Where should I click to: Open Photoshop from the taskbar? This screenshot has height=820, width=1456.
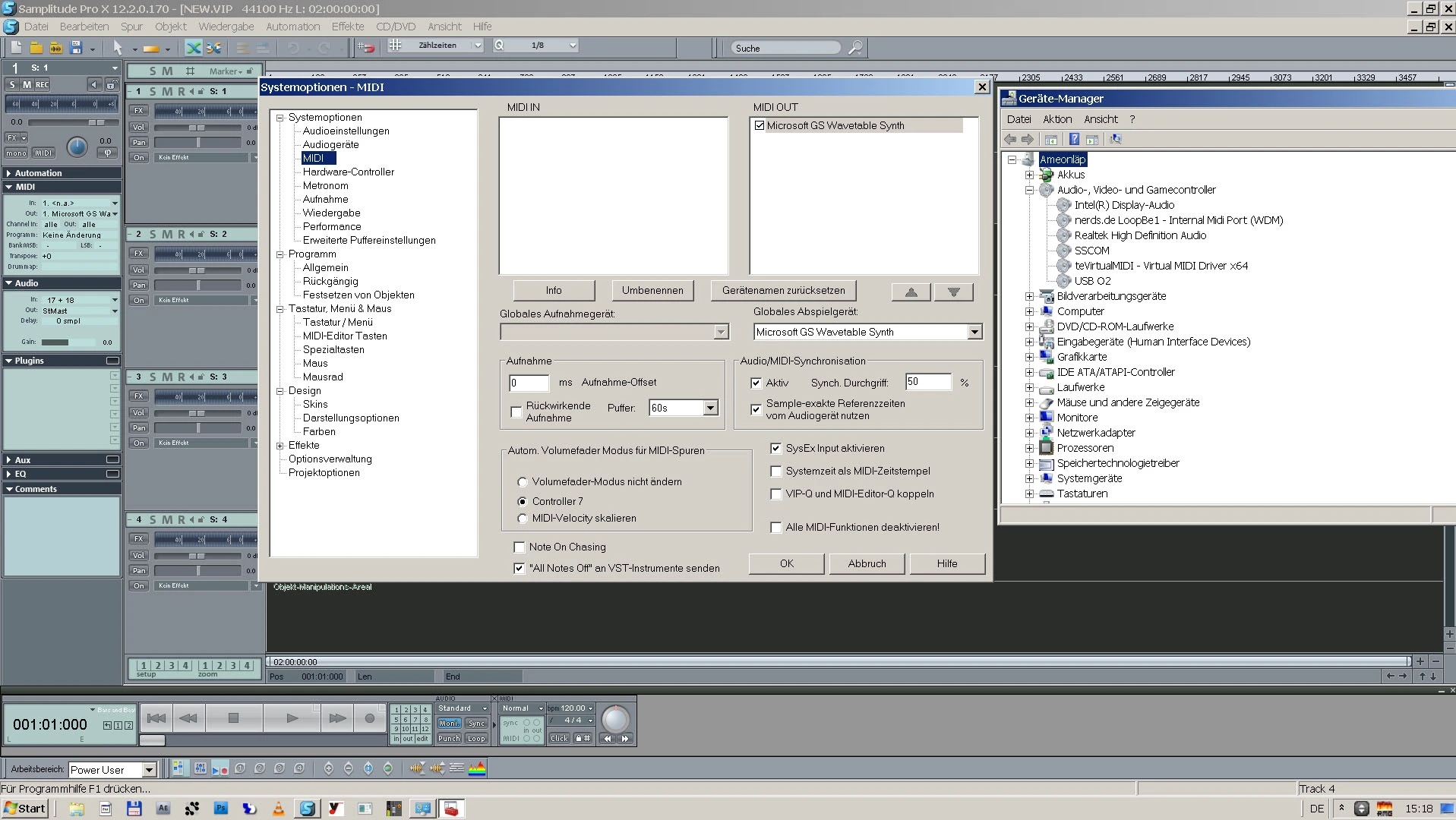(x=221, y=809)
